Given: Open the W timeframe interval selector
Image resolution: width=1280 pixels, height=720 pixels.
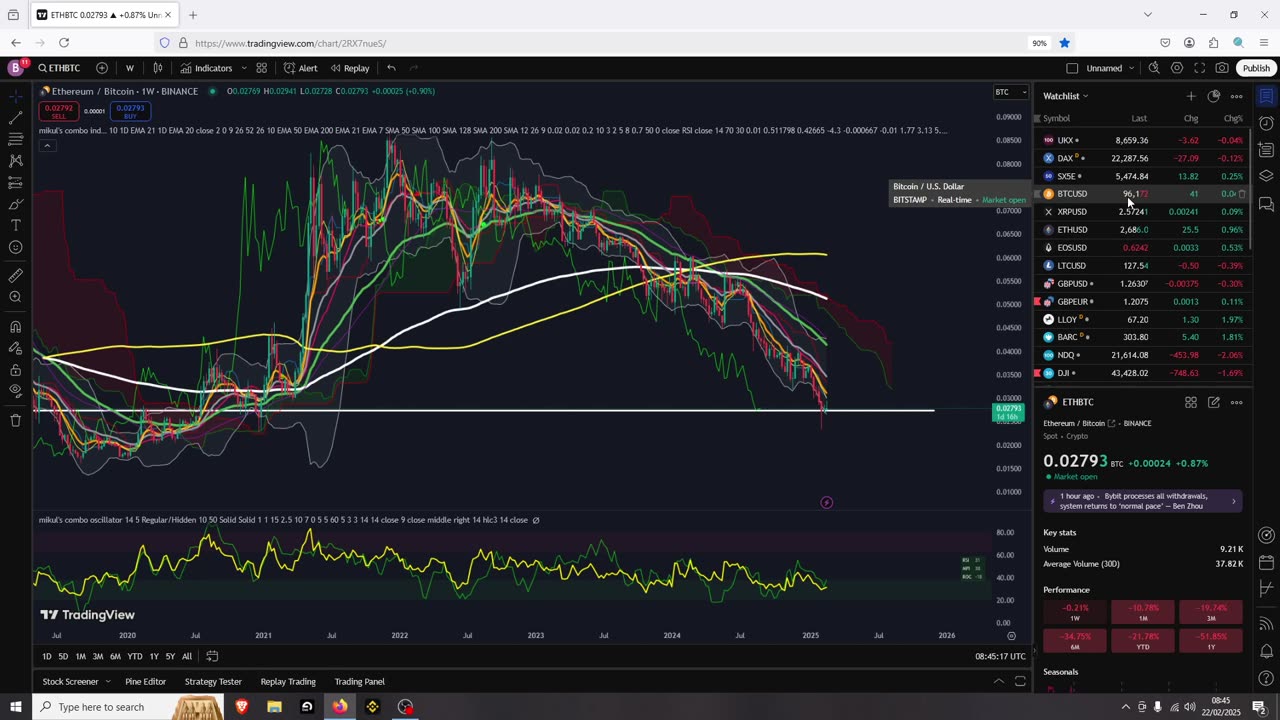Looking at the screenshot, I should point(129,68).
